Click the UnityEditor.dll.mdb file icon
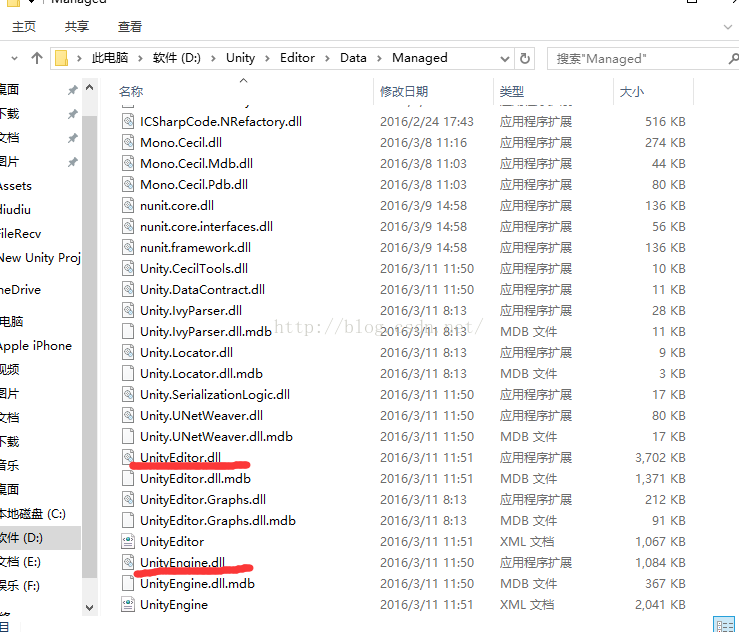The height and width of the screenshot is (632, 739). [128, 478]
